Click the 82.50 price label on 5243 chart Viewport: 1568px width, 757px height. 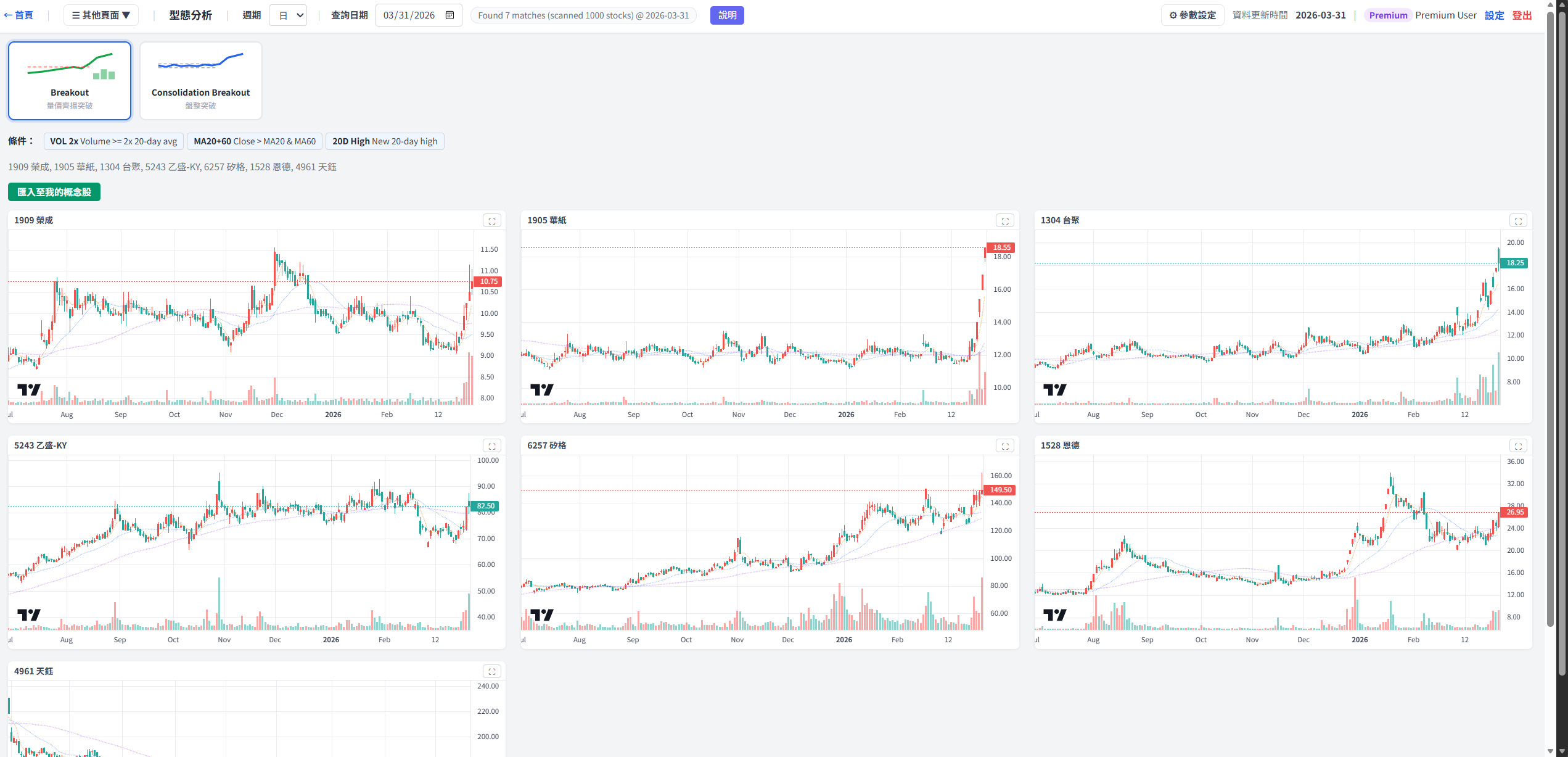485,507
